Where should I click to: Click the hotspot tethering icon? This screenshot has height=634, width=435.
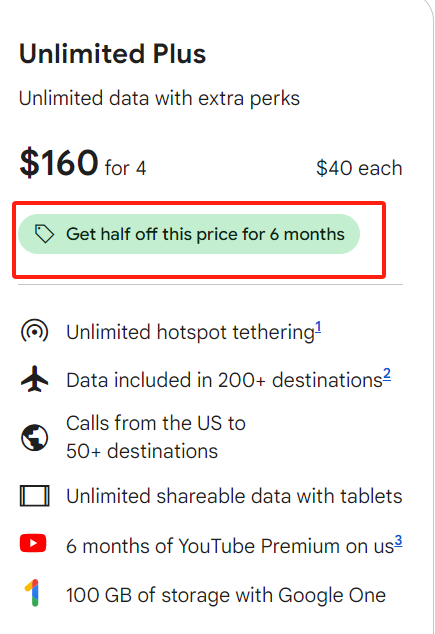click(34, 332)
